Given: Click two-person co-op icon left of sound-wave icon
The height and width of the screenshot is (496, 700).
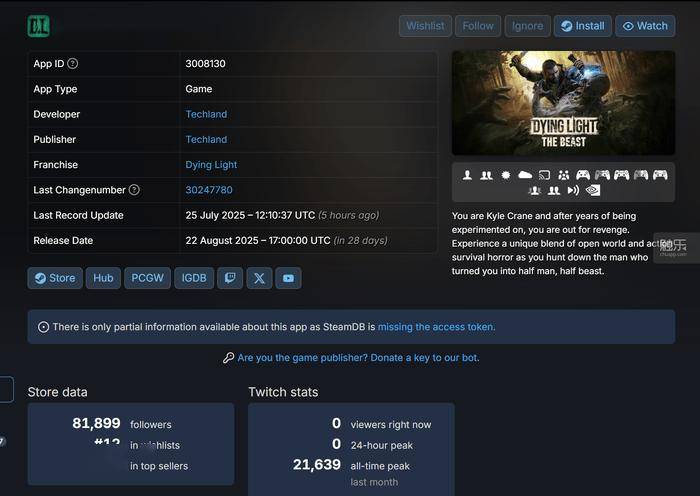Looking at the screenshot, I should pyautogui.click(x=554, y=191).
